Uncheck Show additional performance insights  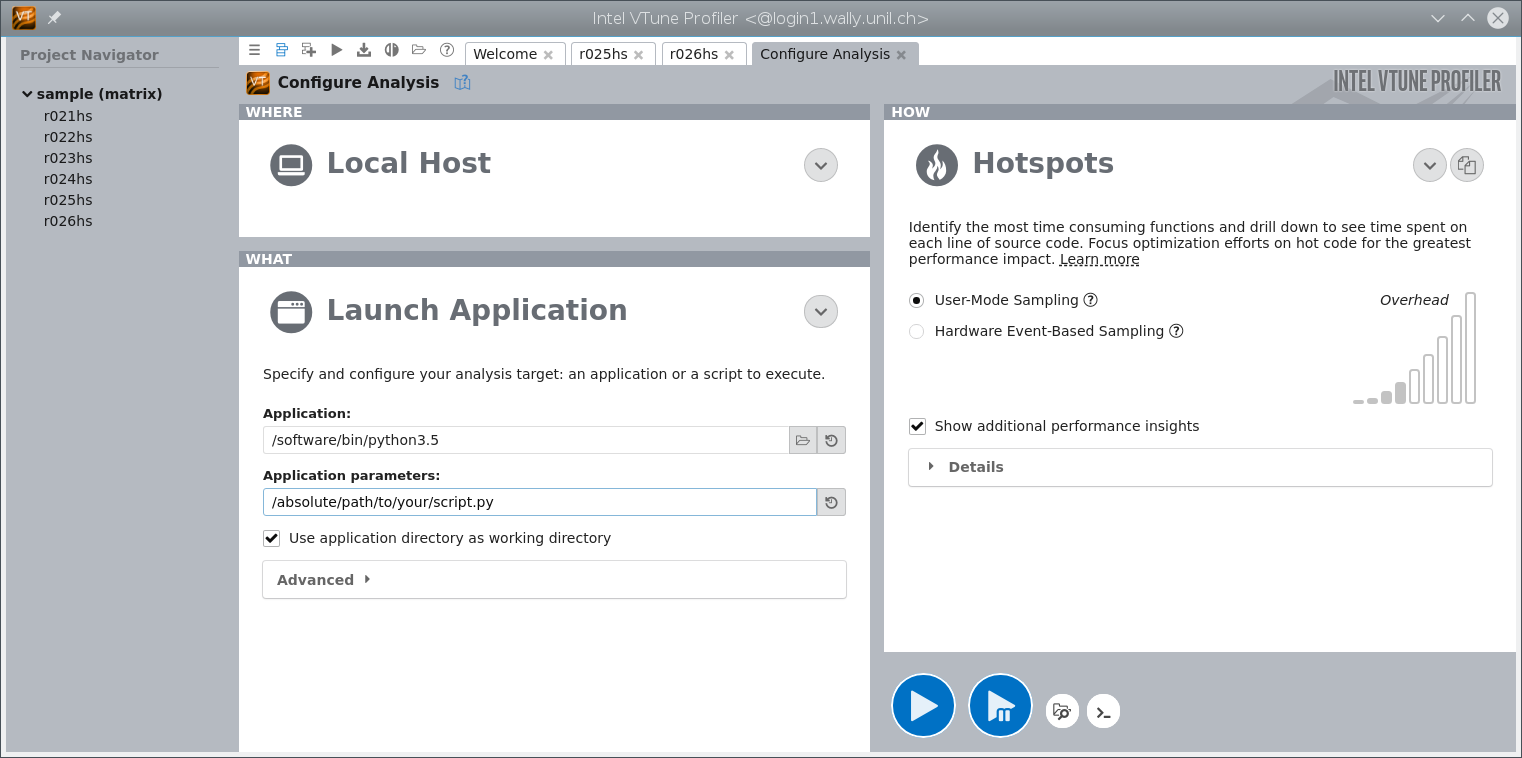point(917,426)
